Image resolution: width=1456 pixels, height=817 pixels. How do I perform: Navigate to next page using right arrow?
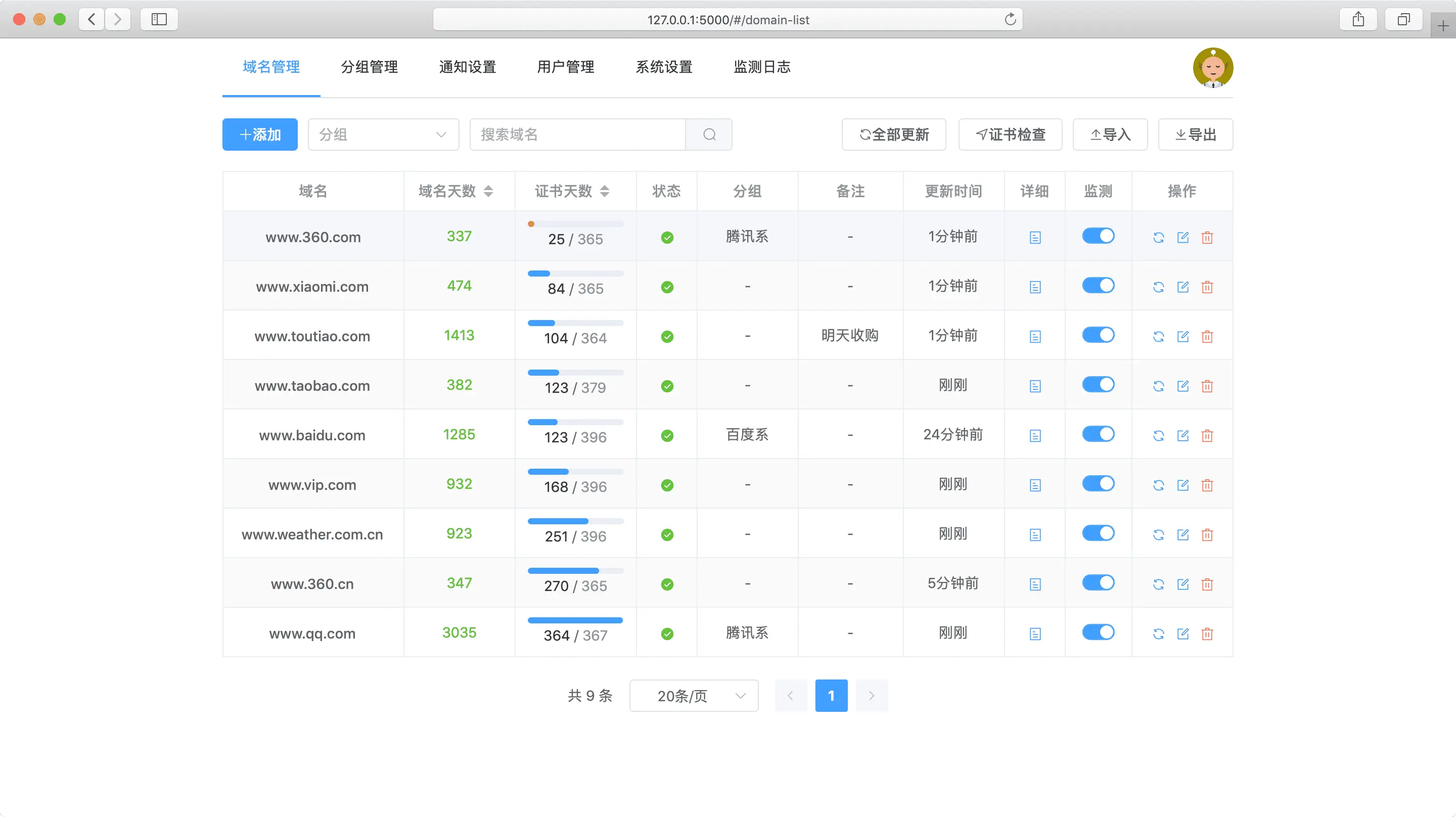pyautogui.click(x=871, y=695)
